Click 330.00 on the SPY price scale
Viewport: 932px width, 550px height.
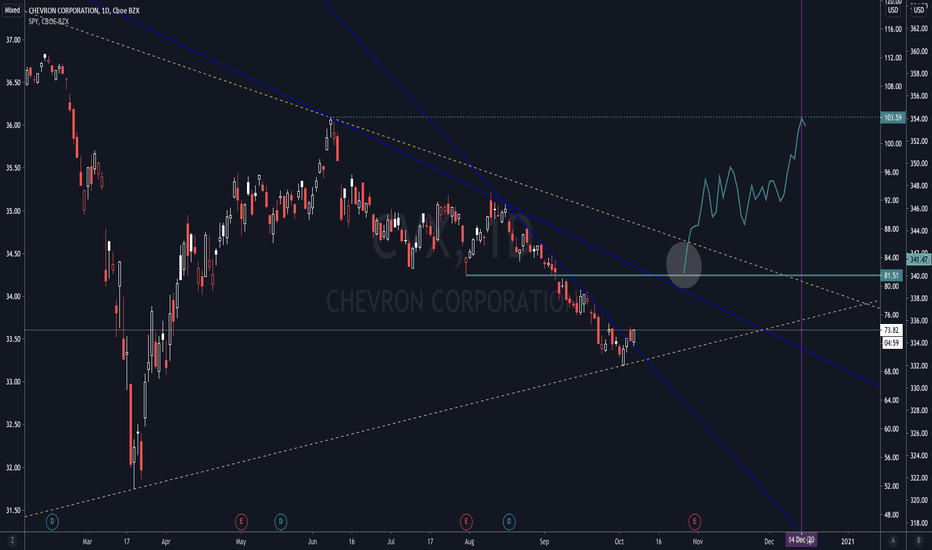(919, 388)
